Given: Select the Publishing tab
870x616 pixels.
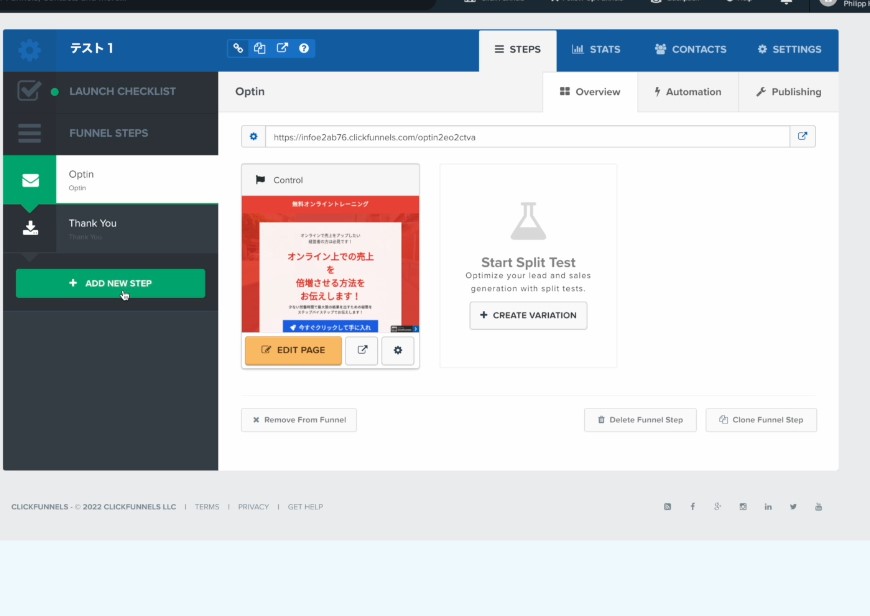Looking at the screenshot, I should pyautogui.click(x=788, y=92).
